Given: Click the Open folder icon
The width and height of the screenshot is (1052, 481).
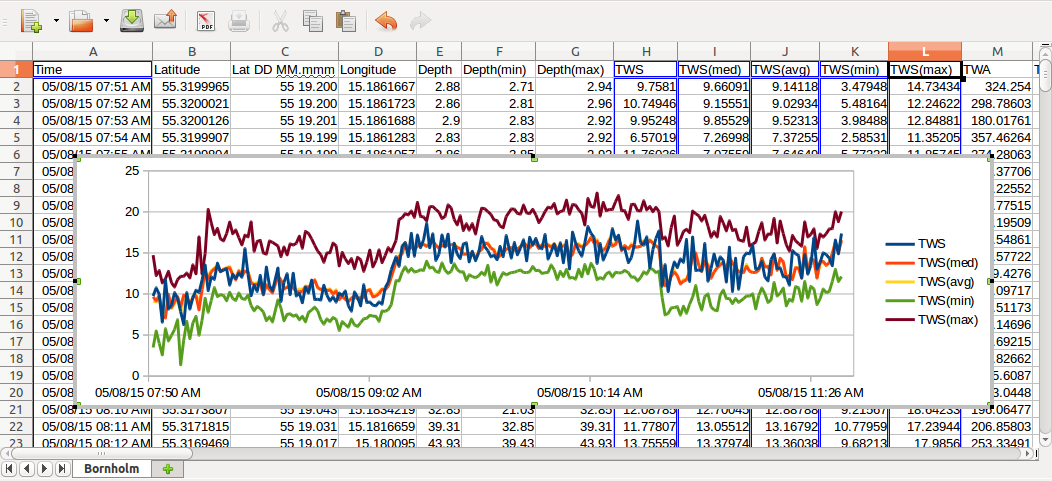Looking at the screenshot, I should [x=82, y=19].
